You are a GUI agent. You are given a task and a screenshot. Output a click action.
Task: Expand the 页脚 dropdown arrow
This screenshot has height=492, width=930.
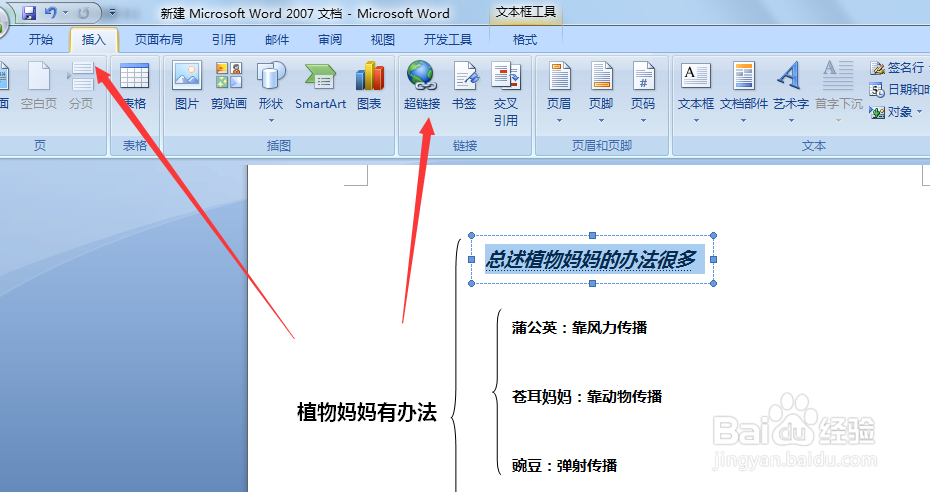601,120
